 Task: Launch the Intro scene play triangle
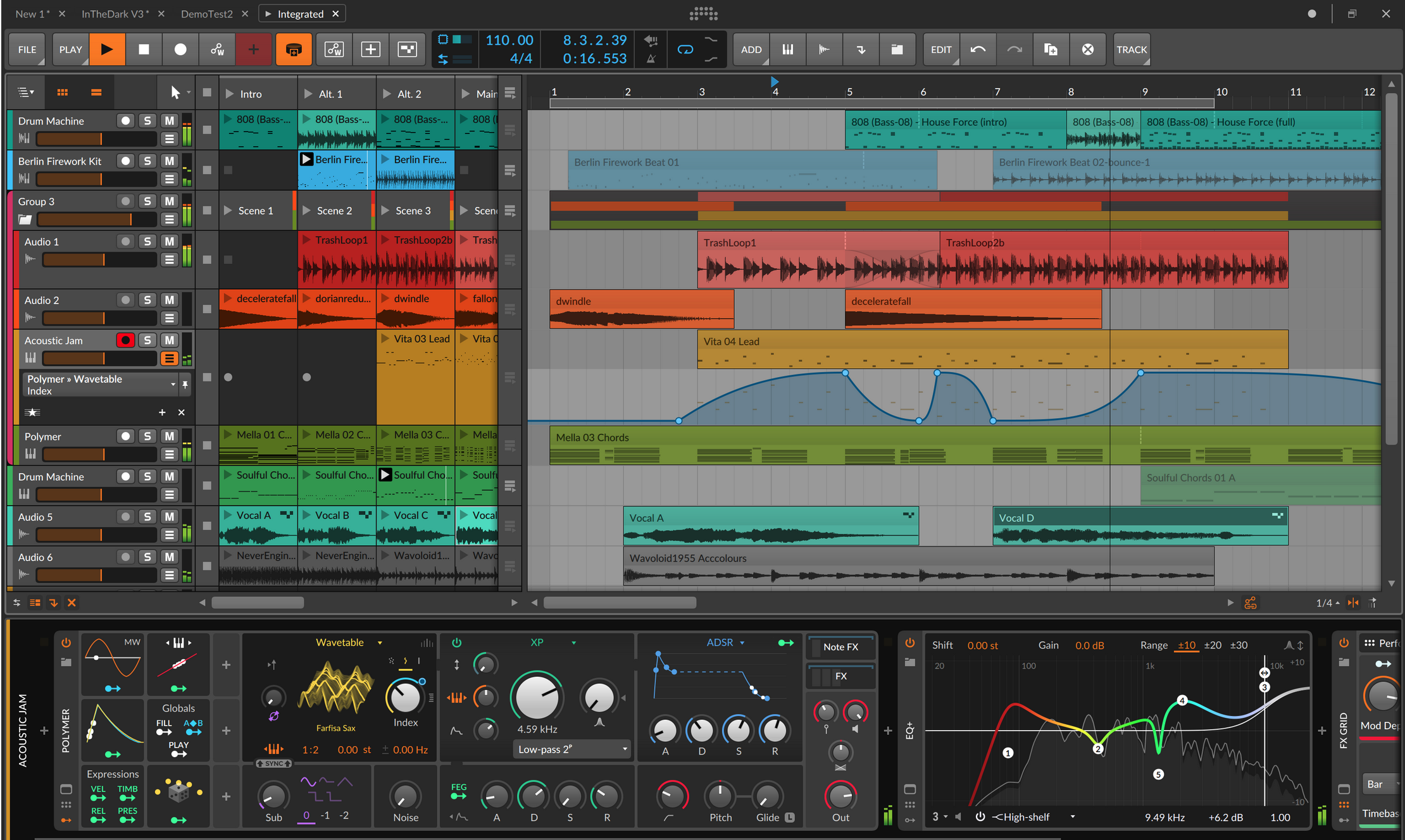(230, 94)
